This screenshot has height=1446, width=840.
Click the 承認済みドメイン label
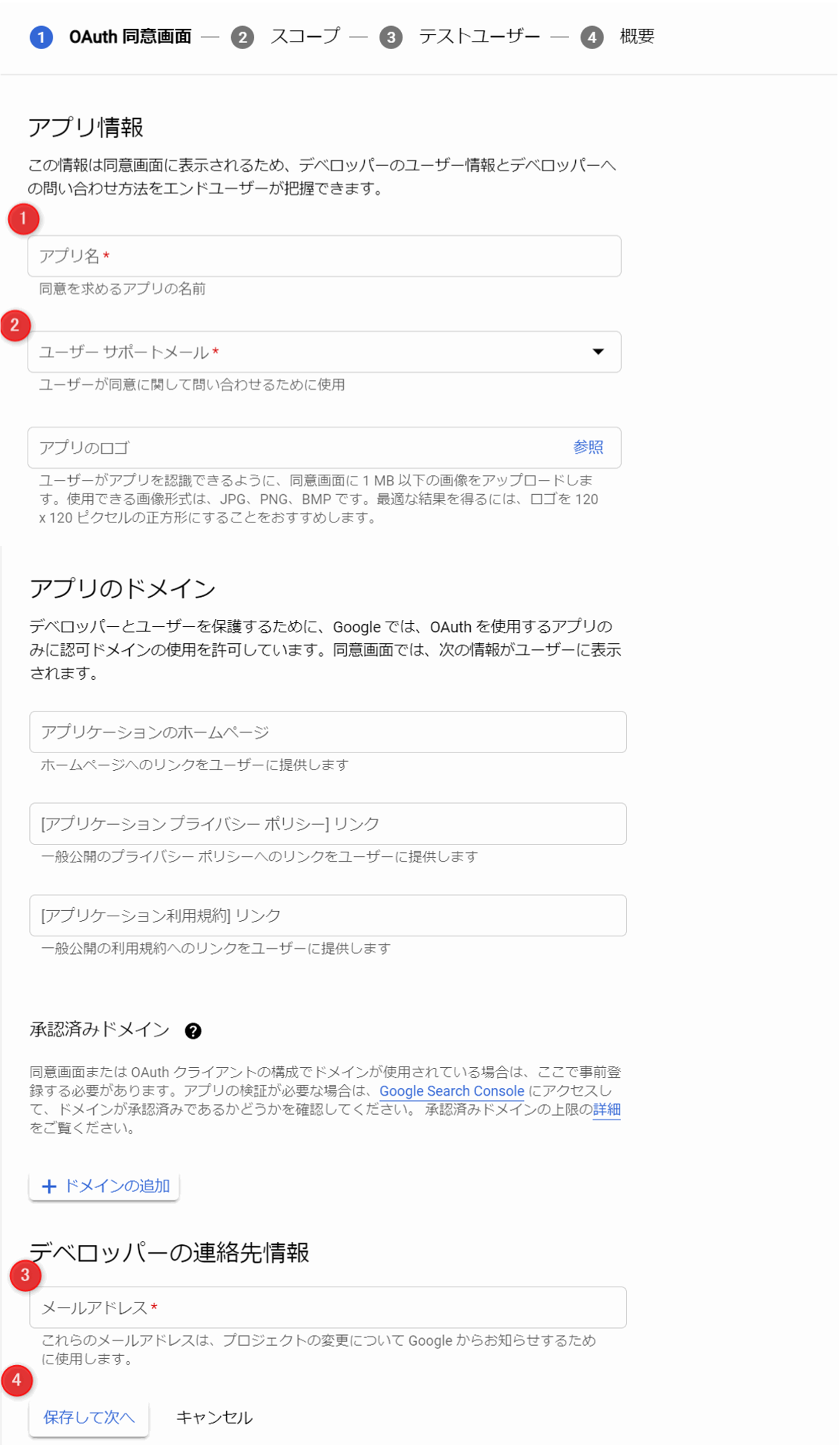99,1030
